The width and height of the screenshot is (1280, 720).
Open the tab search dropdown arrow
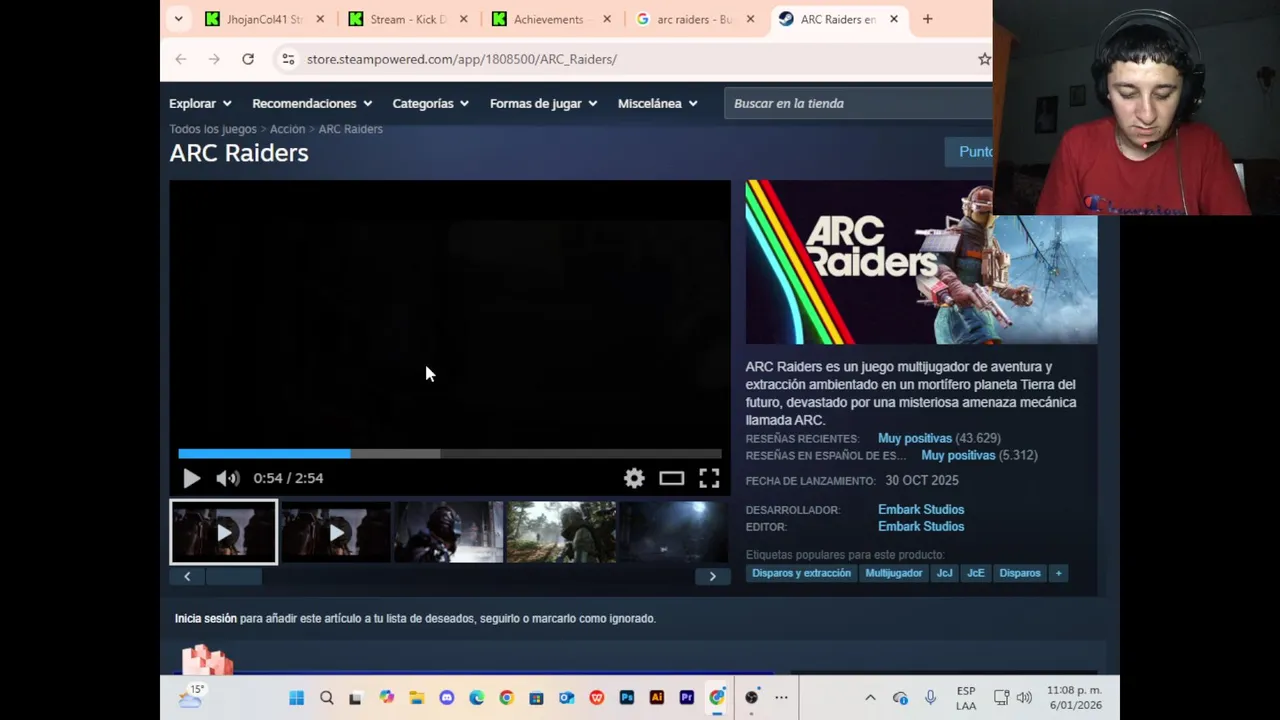178,19
